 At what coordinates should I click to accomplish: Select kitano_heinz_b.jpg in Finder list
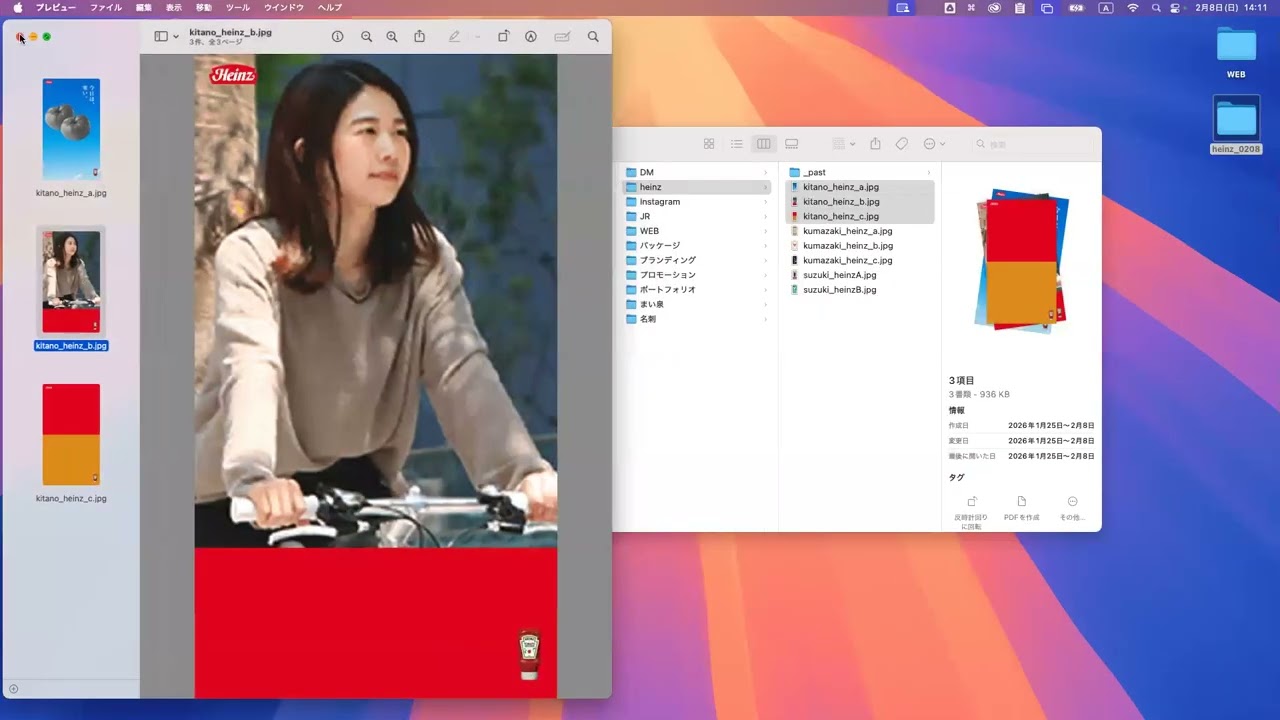[860, 201]
